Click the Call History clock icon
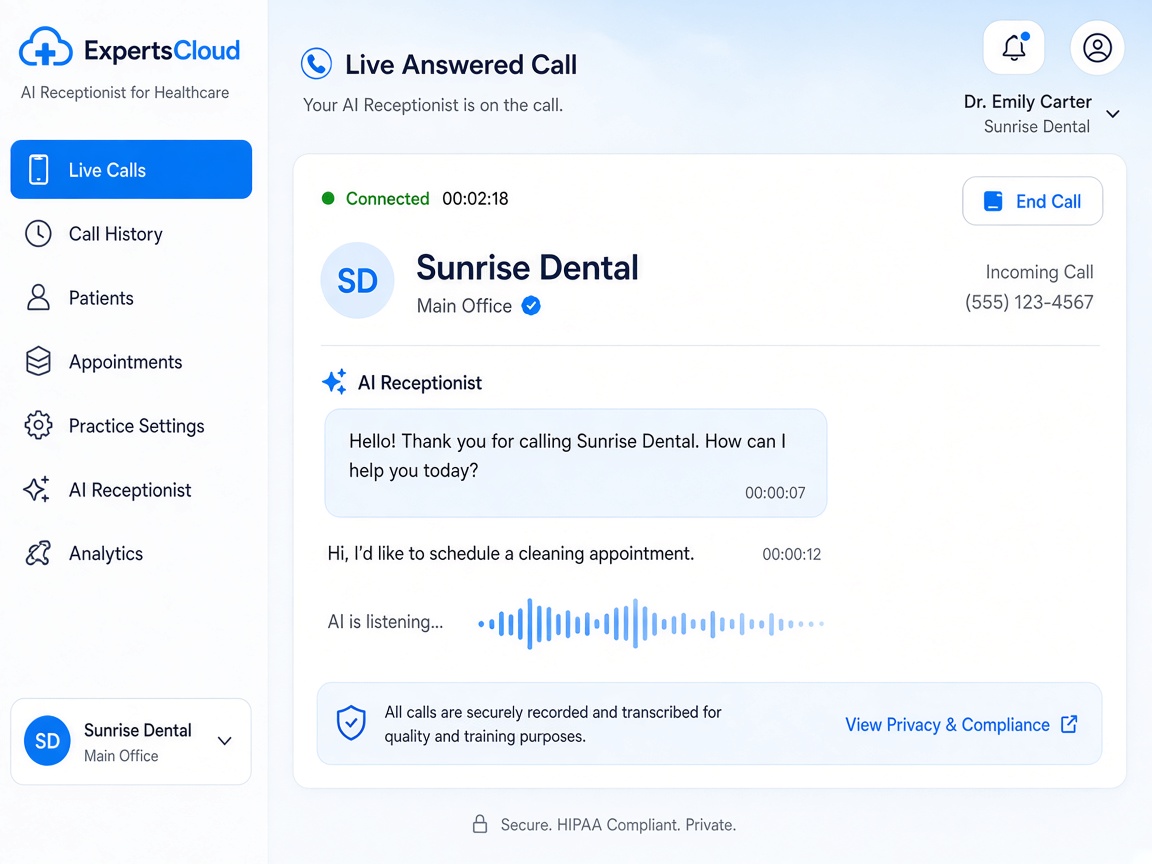1152x864 pixels. click(x=38, y=234)
